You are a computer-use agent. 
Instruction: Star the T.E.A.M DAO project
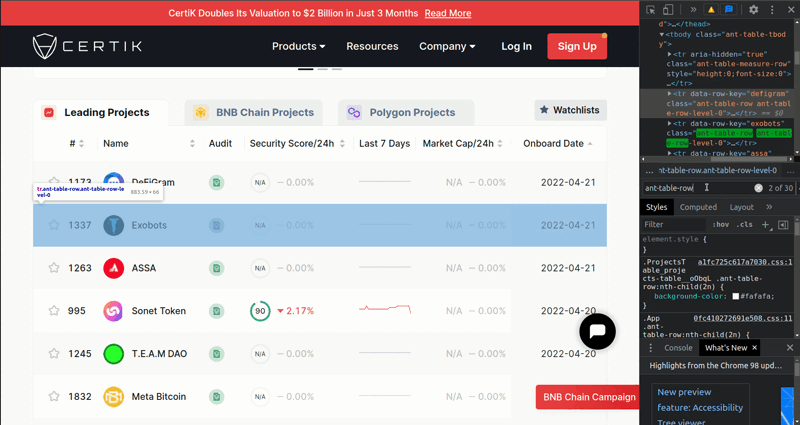(54, 353)
